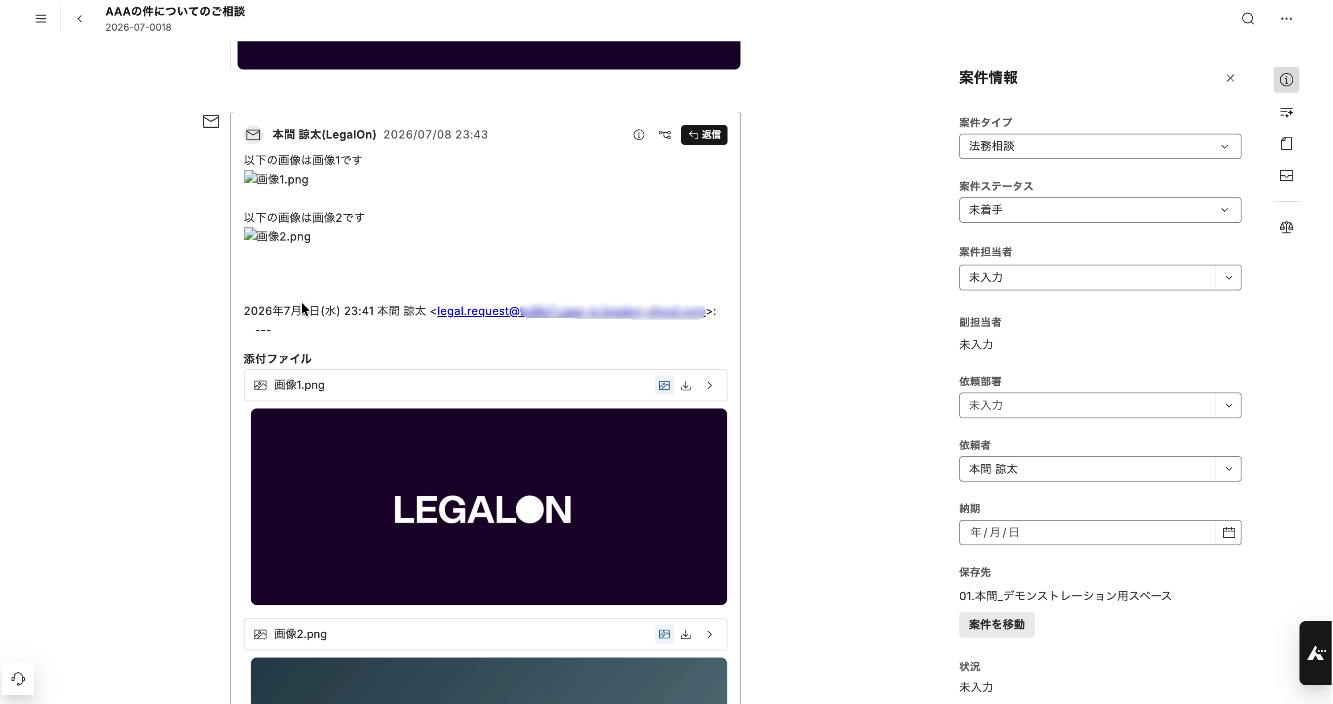Click the broken inline 画像1.png image
Image resolution: width=1333 pixels, height=704 pixels.
tap(276, 180)
